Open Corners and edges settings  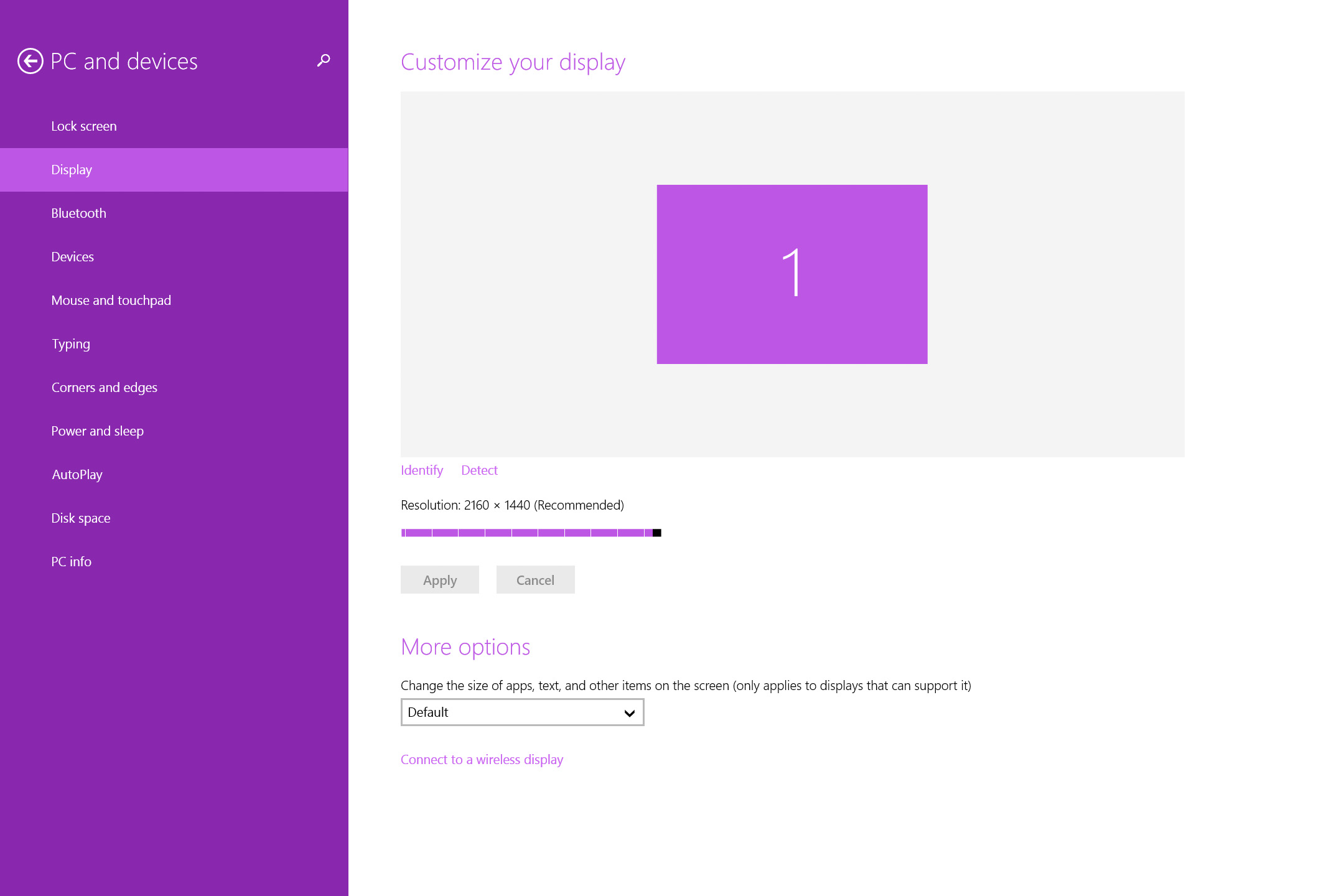point(174,388)
